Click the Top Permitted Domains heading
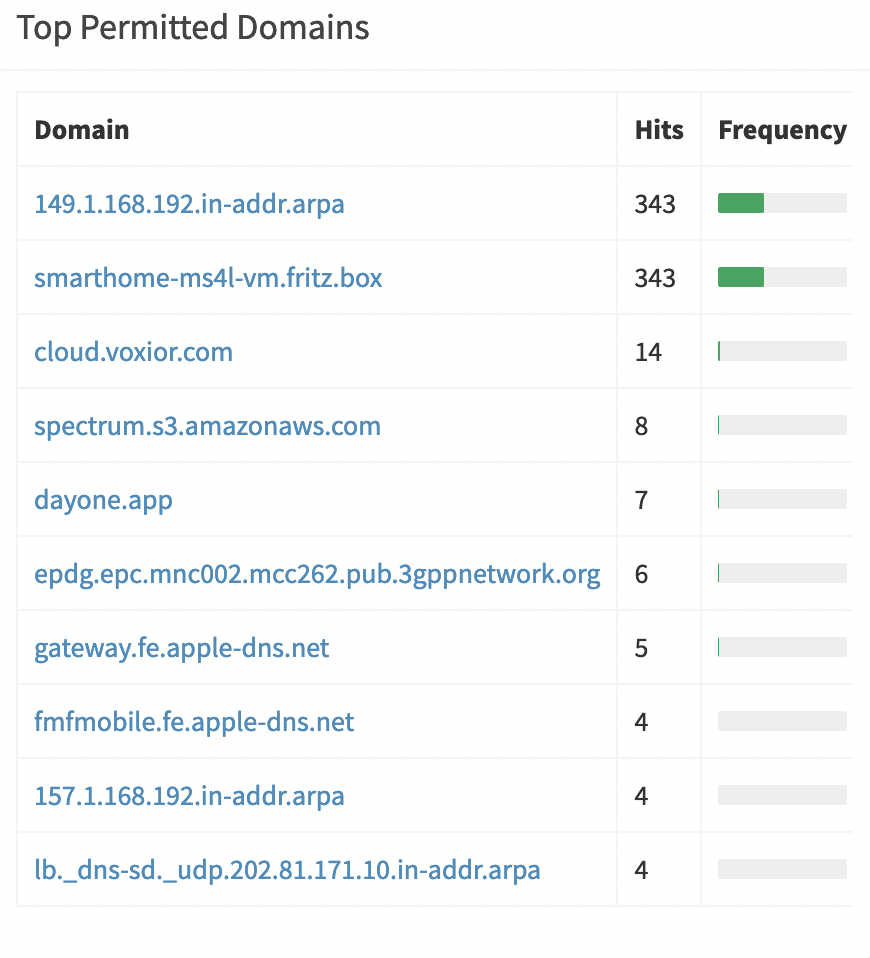This screenshot has width=870, height=958. point(193,28)
